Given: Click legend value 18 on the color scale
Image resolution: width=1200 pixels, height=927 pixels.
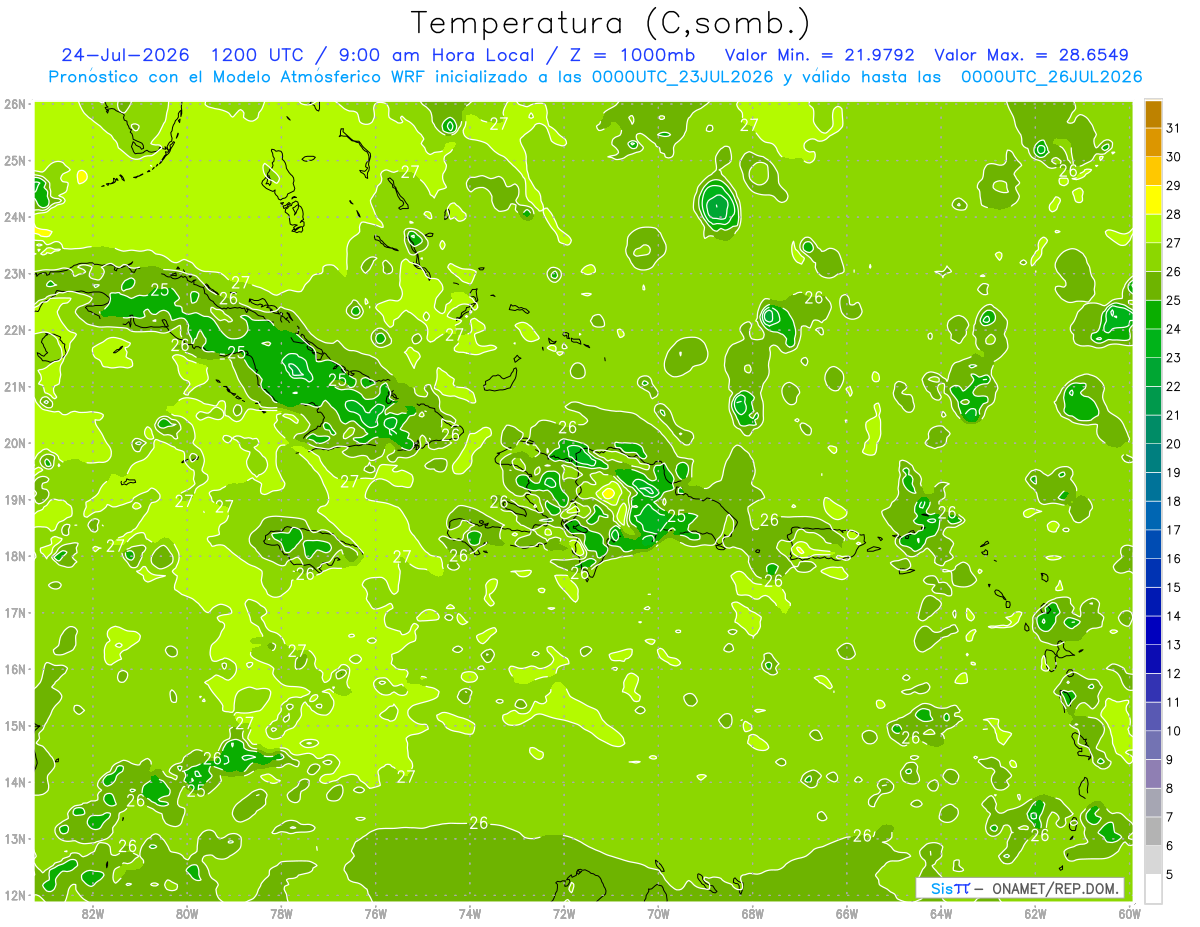Looking at the screenshot, I should coord(1173,501).
